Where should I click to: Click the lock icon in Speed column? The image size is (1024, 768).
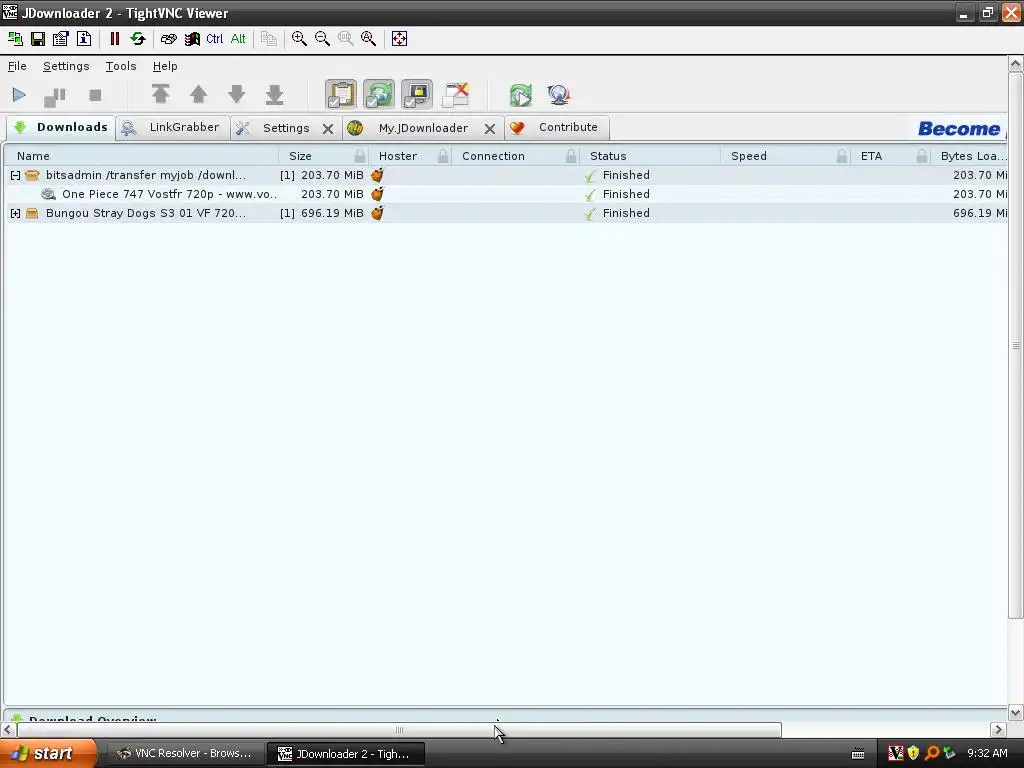pyautogui.click(x=842, y=156)
